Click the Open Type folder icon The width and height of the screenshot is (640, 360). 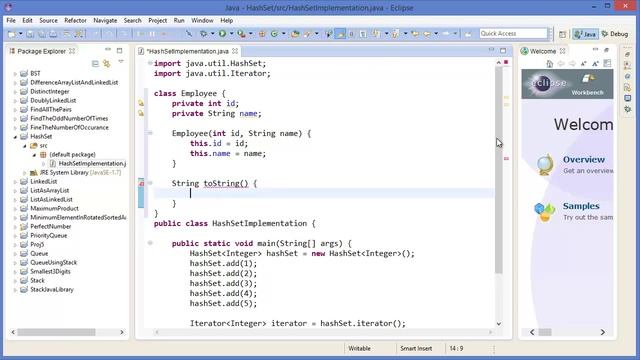(x=295, y=34)
